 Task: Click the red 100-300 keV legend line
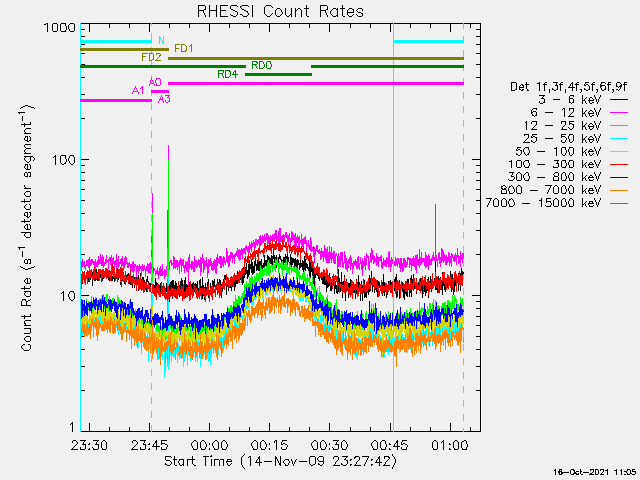point(619,164)
